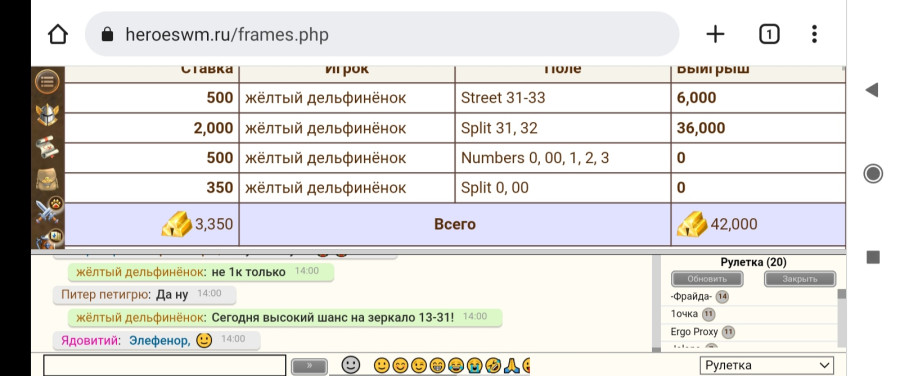Select user 1очка in the list
This screenshot has width=900, height=376.
(684, 314)
